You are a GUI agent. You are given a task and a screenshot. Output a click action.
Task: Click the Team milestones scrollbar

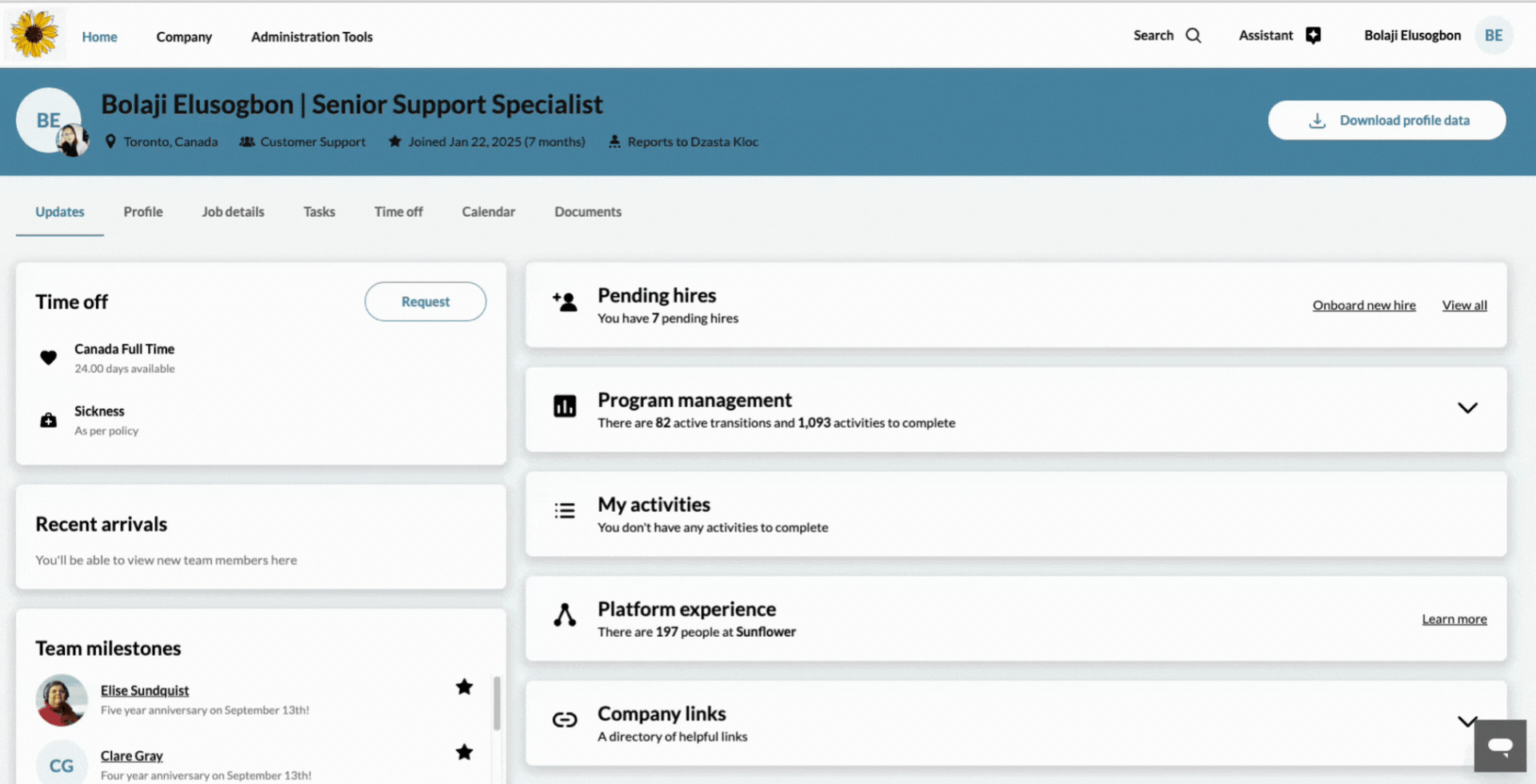tap(497, 704)
